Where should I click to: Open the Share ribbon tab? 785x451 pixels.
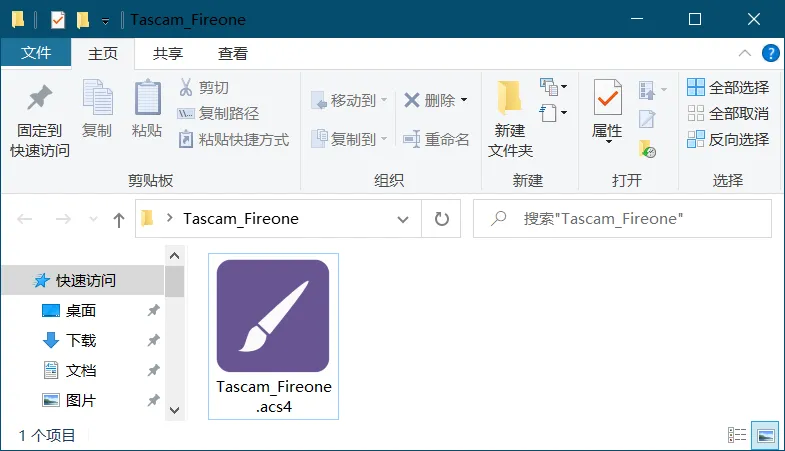click(x=168, y=54)
